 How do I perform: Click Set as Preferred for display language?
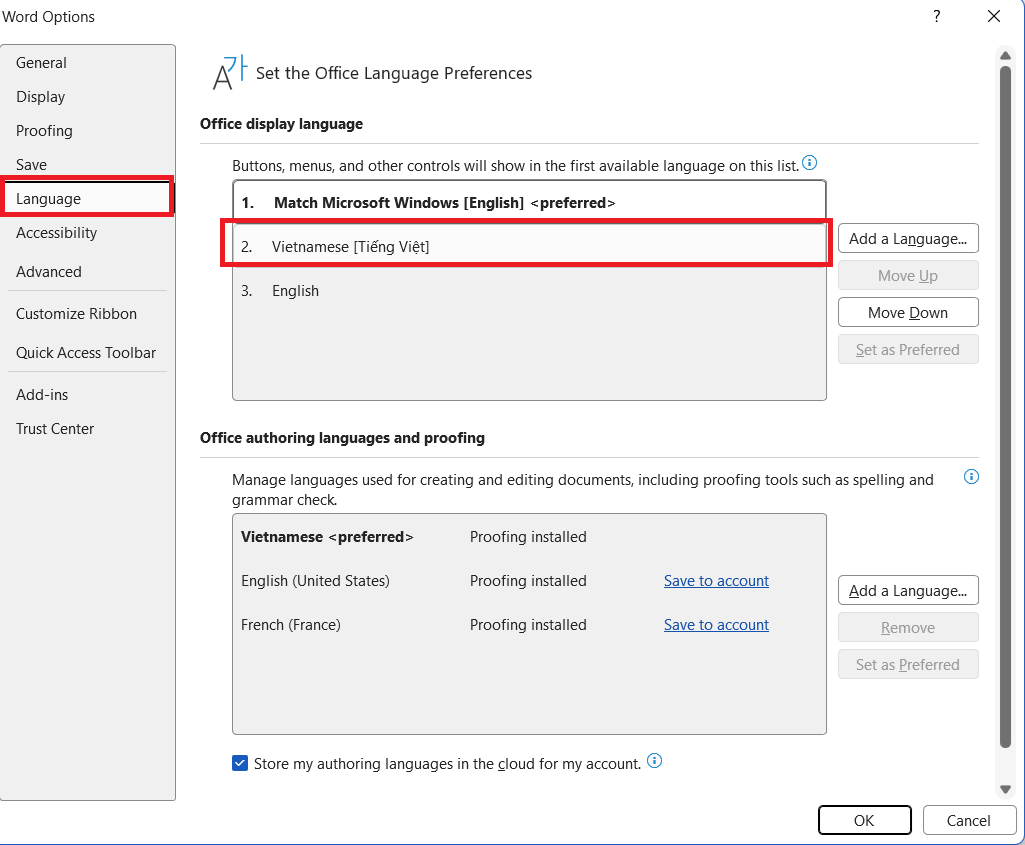908,350
